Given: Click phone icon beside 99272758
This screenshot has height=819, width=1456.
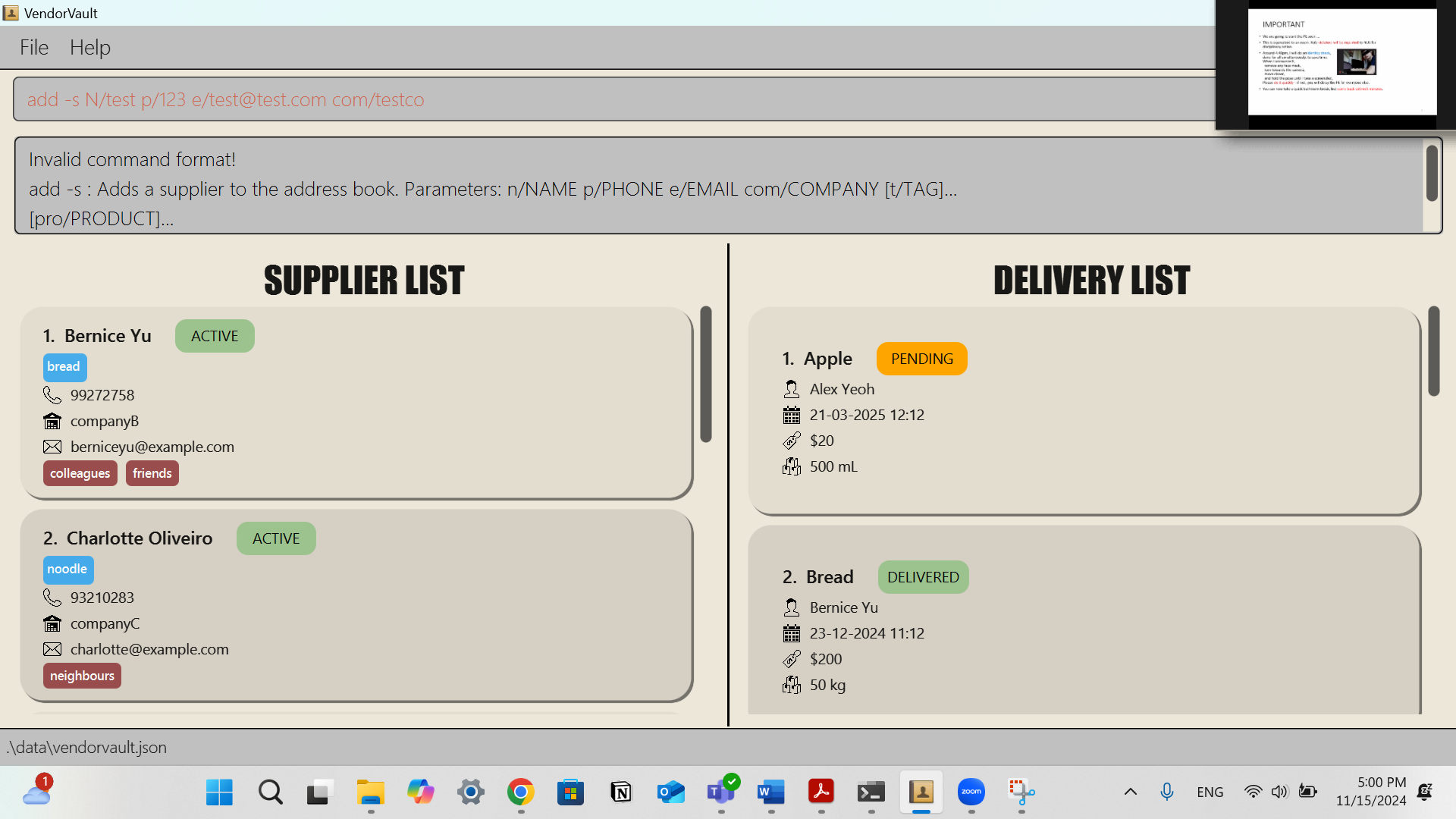Looking at the screenshot, I should click(52, 395).
